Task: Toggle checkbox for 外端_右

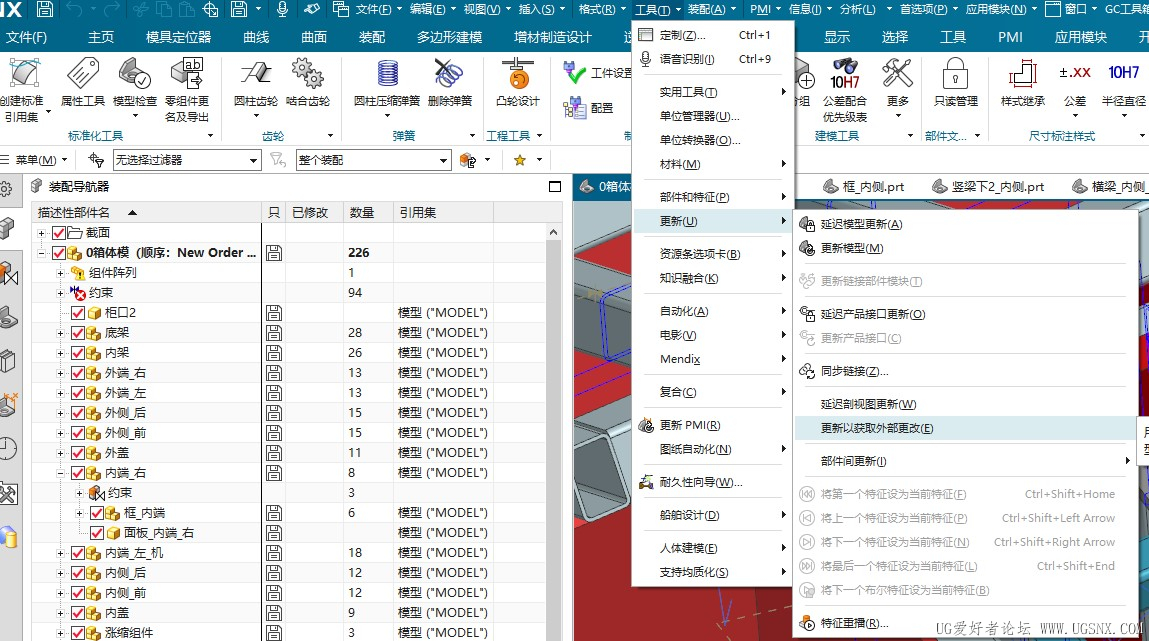Action: click(x=78, y=373)
